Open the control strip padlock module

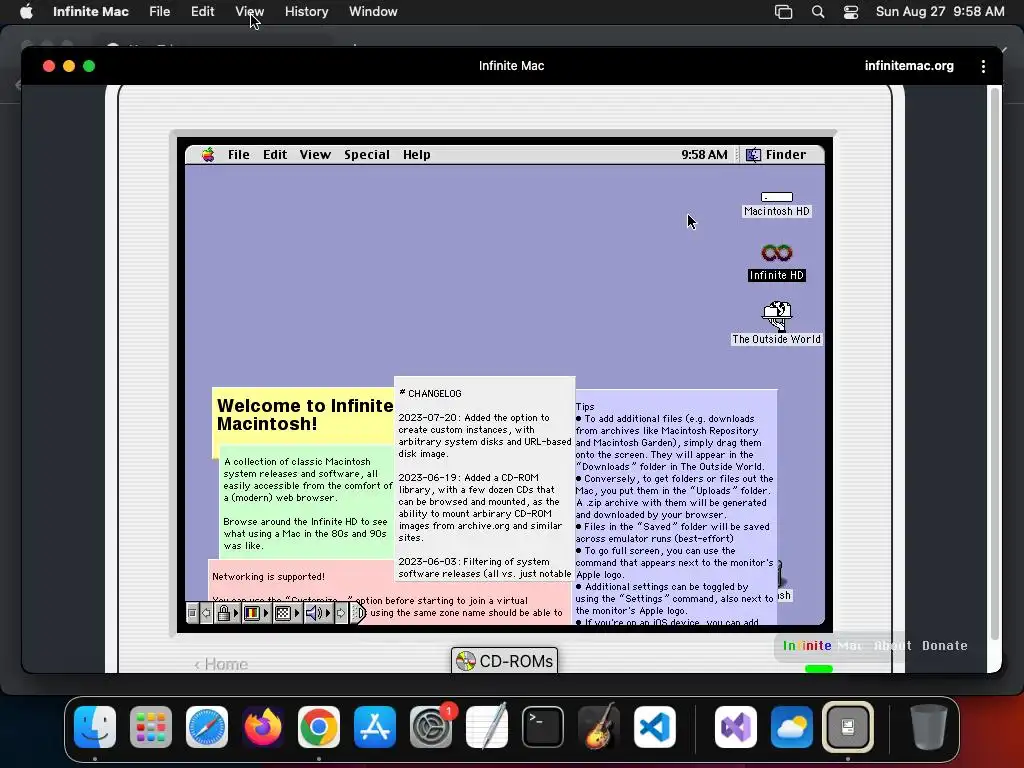pyautogui.click(x=227, y=613)
